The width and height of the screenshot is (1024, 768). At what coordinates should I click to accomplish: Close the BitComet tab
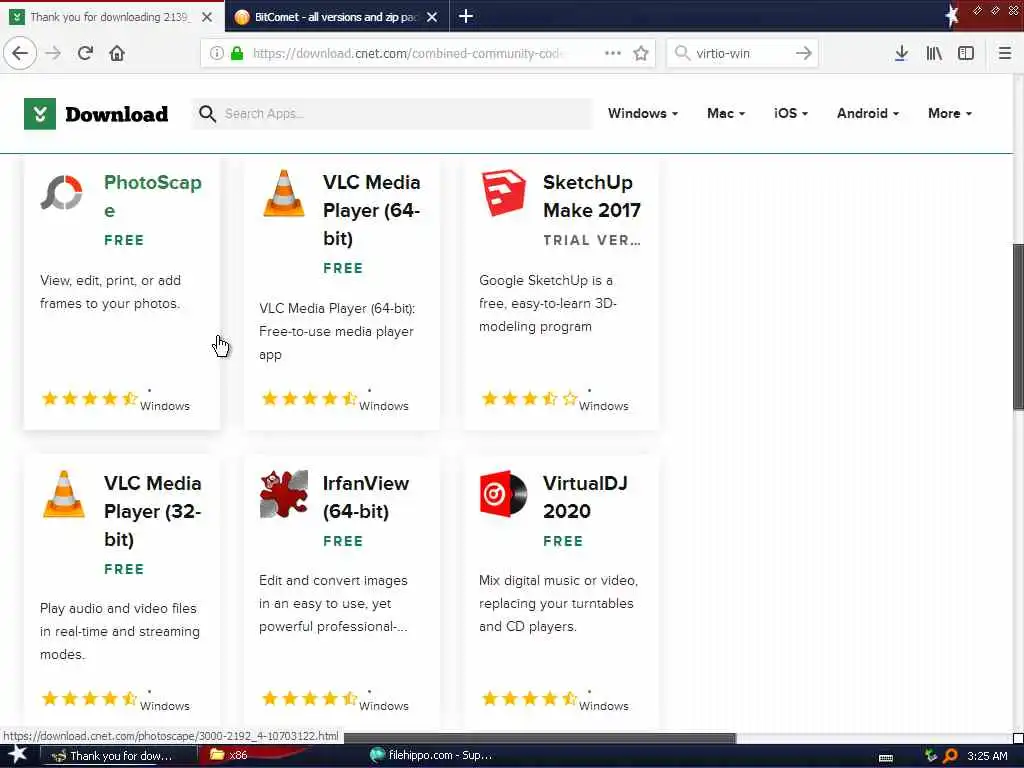(432, 17)
